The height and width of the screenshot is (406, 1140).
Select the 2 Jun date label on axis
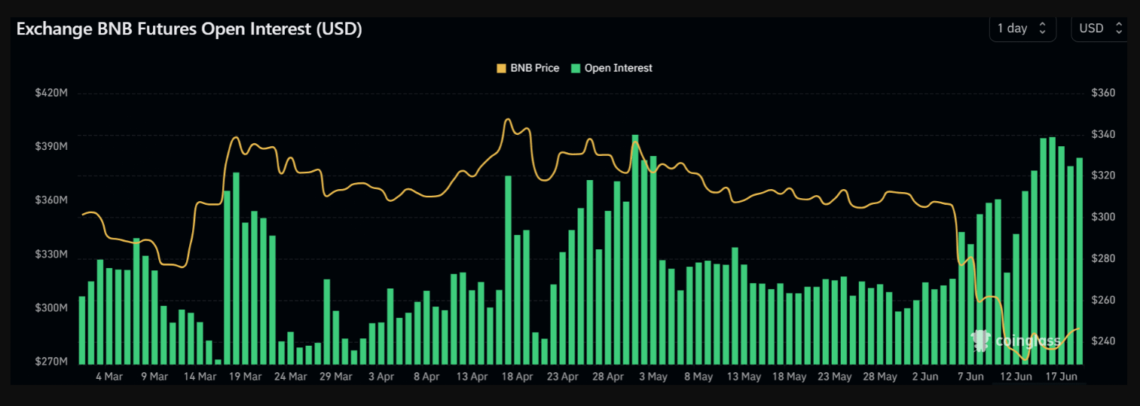pyautogui.click(x=925, y=377)
